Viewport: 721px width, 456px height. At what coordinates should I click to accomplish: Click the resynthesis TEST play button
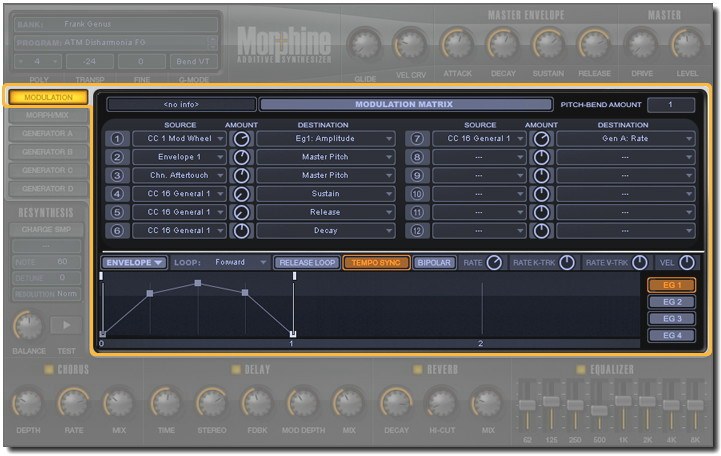point(66,325)
